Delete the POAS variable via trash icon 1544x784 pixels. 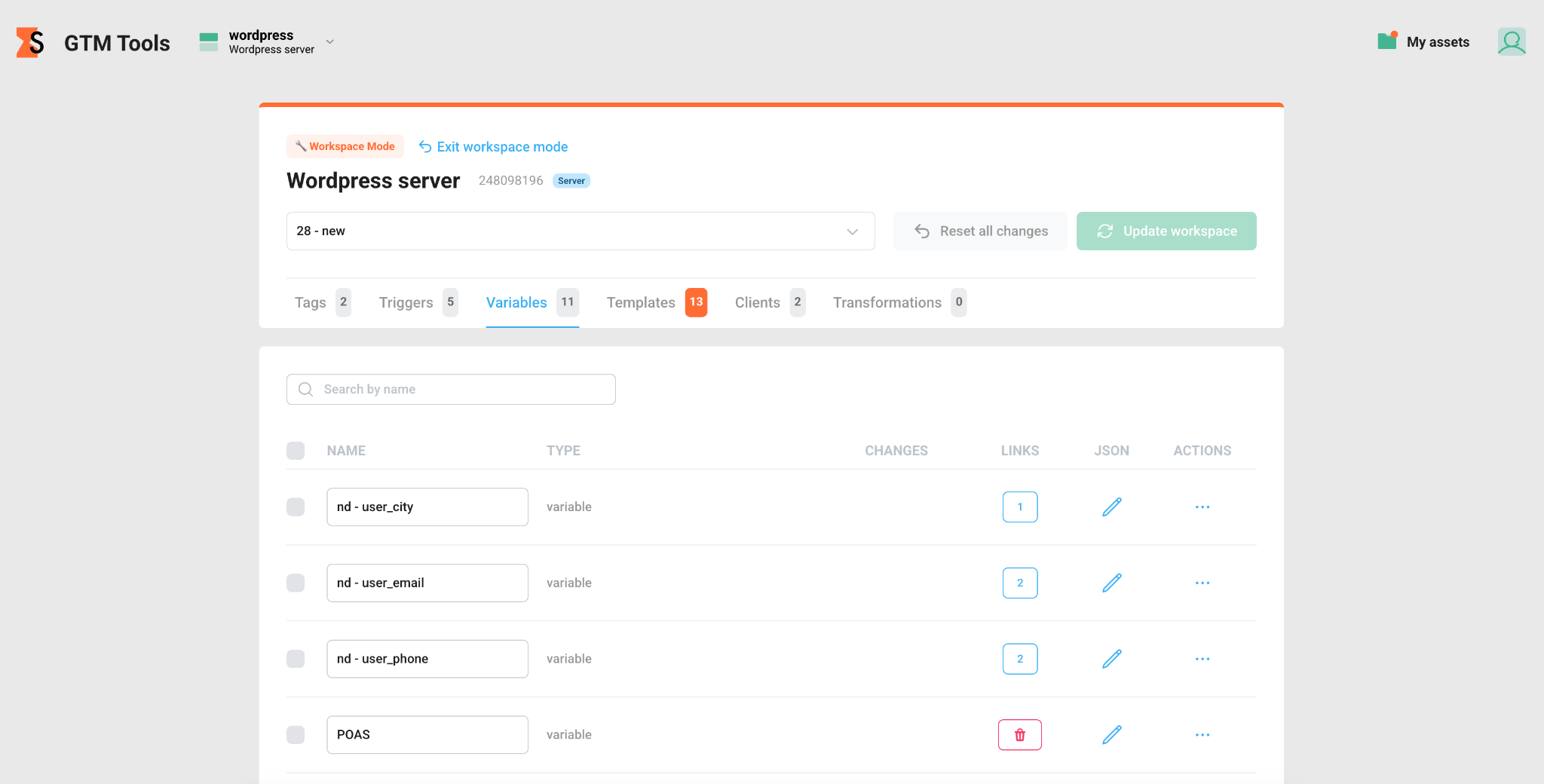point(1020,735)
